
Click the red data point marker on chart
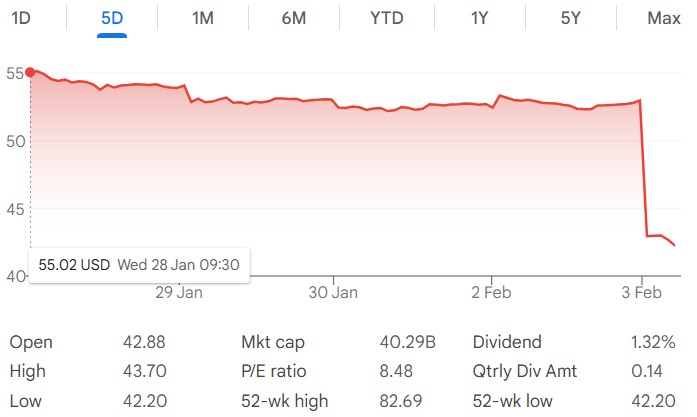(x=30, y=72)
